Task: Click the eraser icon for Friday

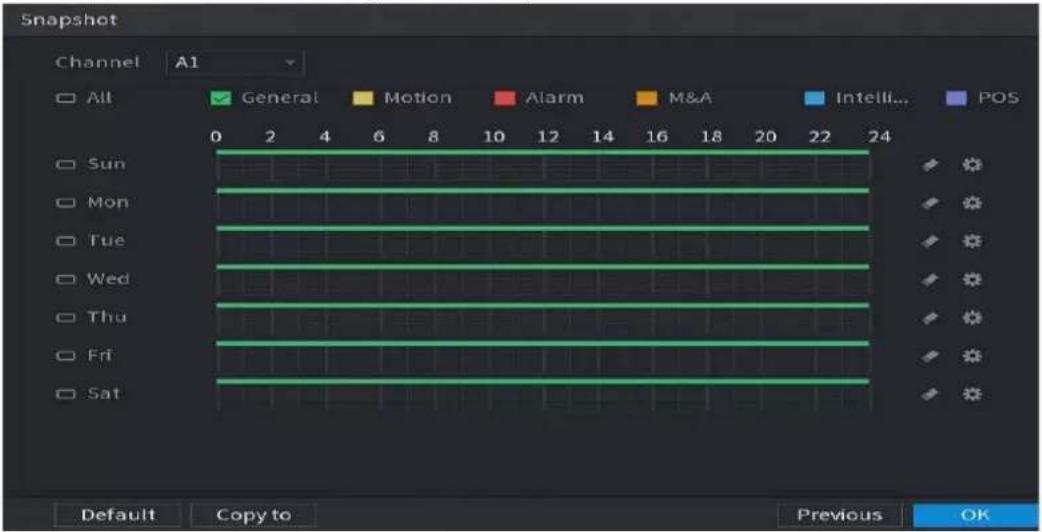Action: (x=930, y=356)
